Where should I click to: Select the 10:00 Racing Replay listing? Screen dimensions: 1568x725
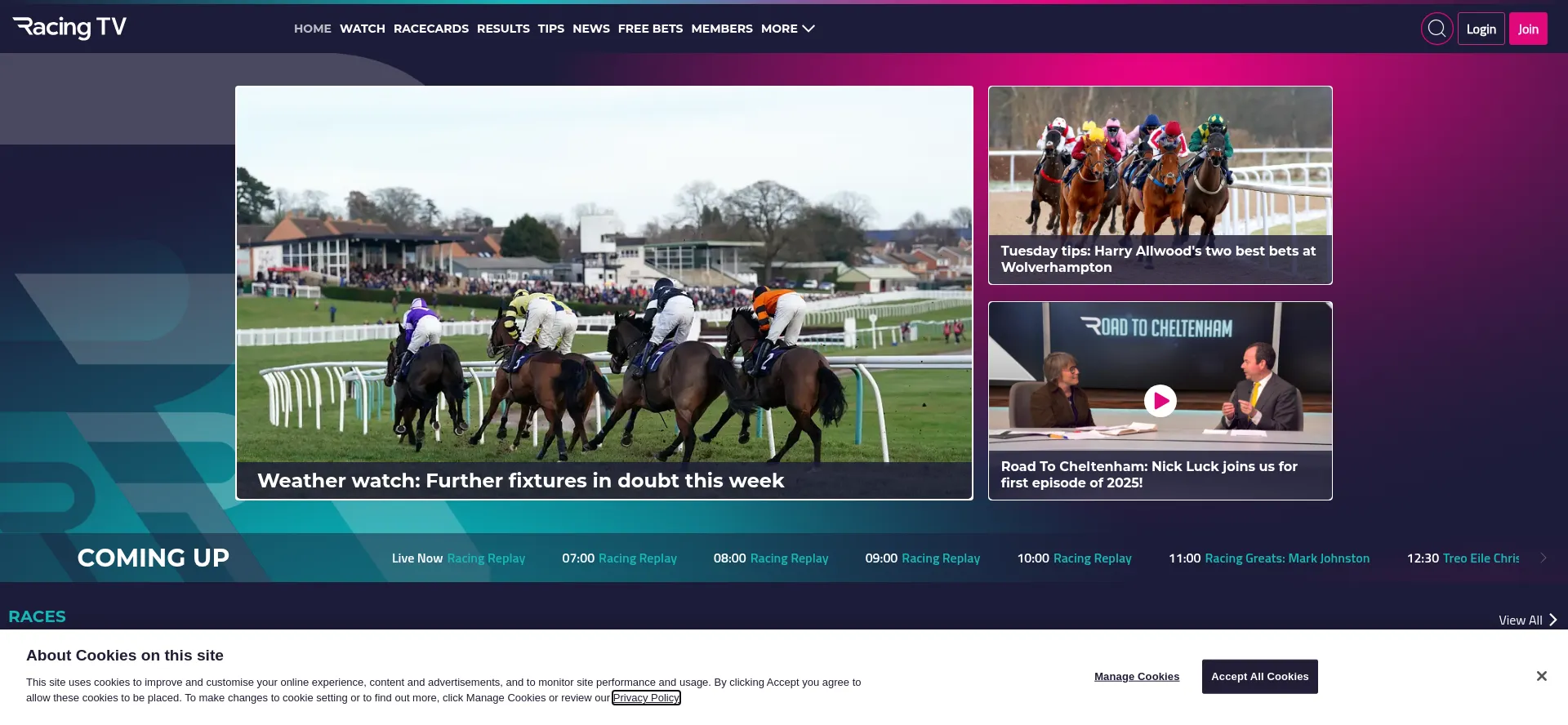coord(1074,558)
